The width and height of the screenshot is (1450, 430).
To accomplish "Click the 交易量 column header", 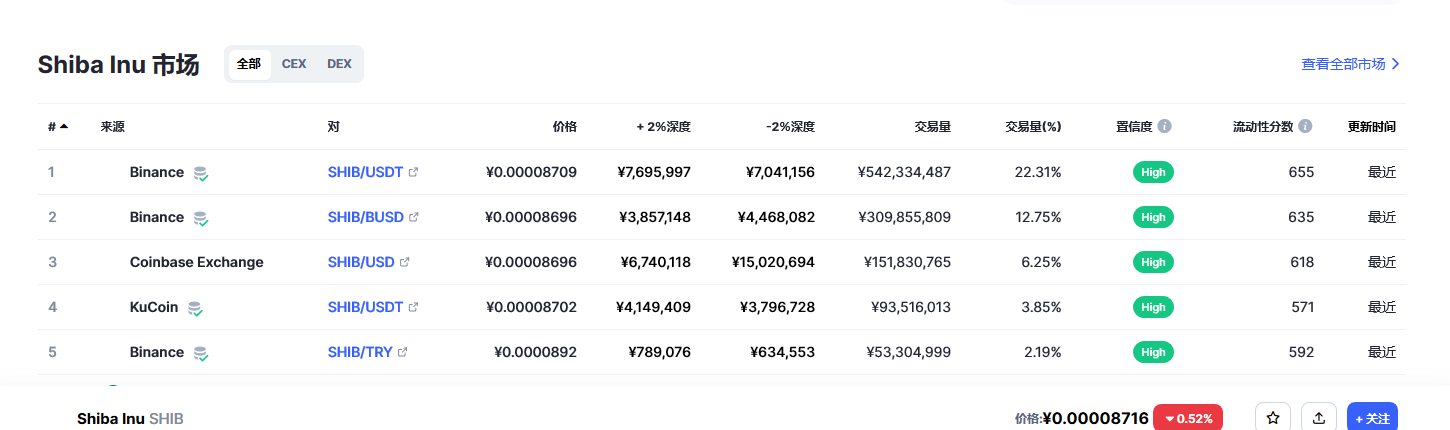I will point(932,127).
